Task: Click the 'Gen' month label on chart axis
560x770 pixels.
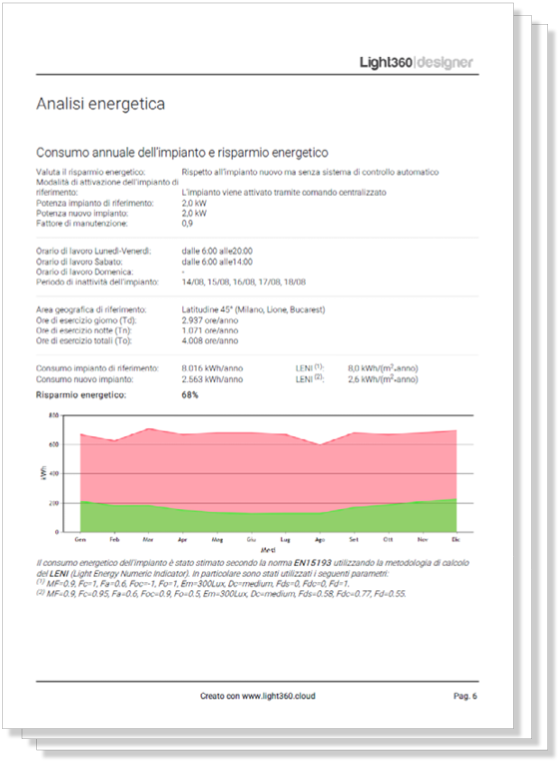Action: click(x=80, y=540)
